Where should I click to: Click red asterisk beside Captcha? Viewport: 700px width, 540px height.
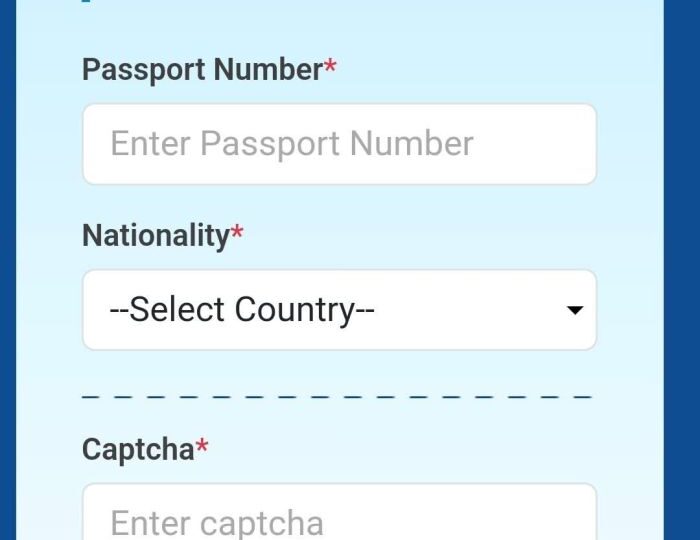click(x=202, y=447)
